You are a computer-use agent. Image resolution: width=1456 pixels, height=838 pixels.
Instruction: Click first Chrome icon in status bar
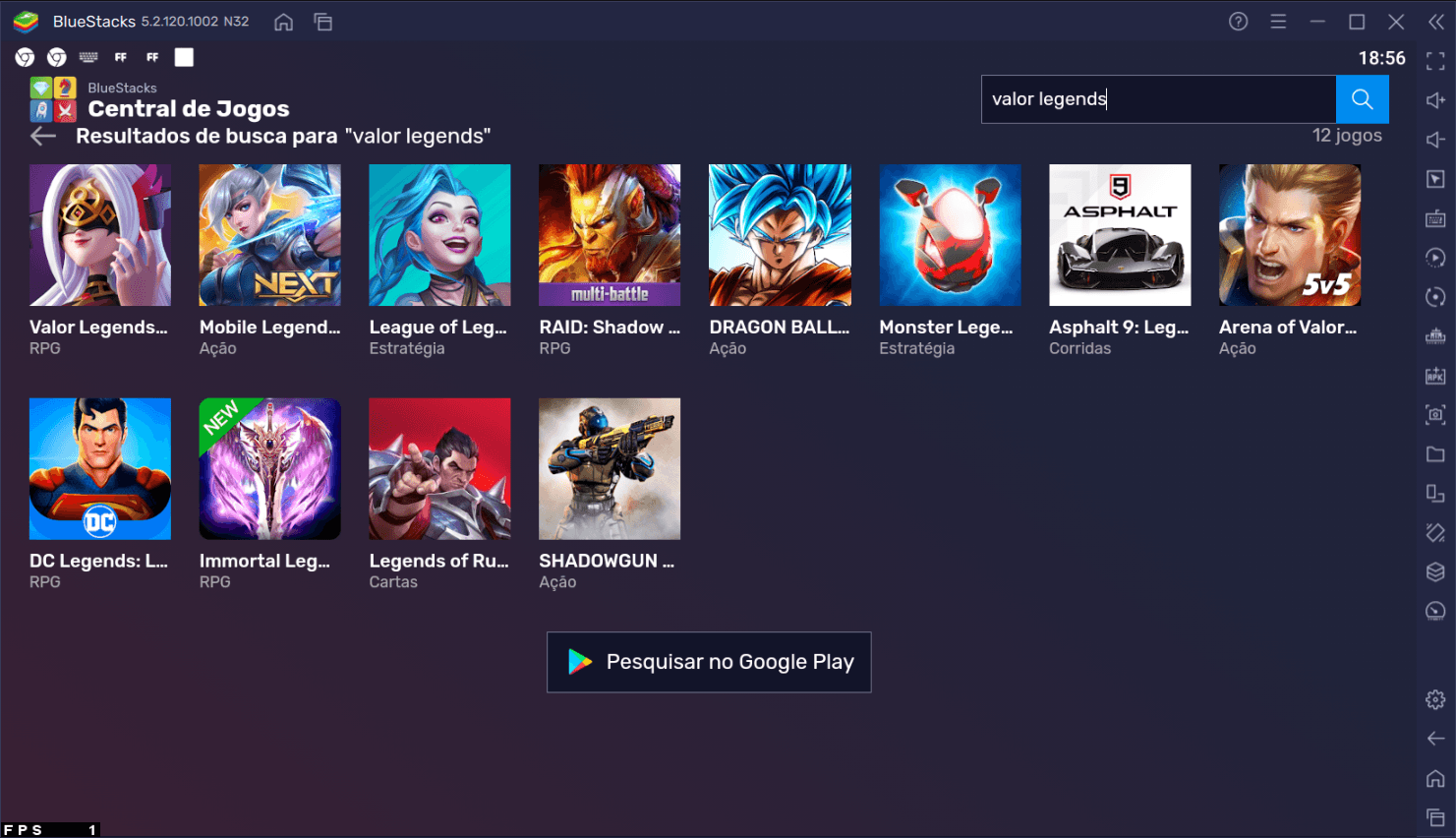(x=25, y=58)
